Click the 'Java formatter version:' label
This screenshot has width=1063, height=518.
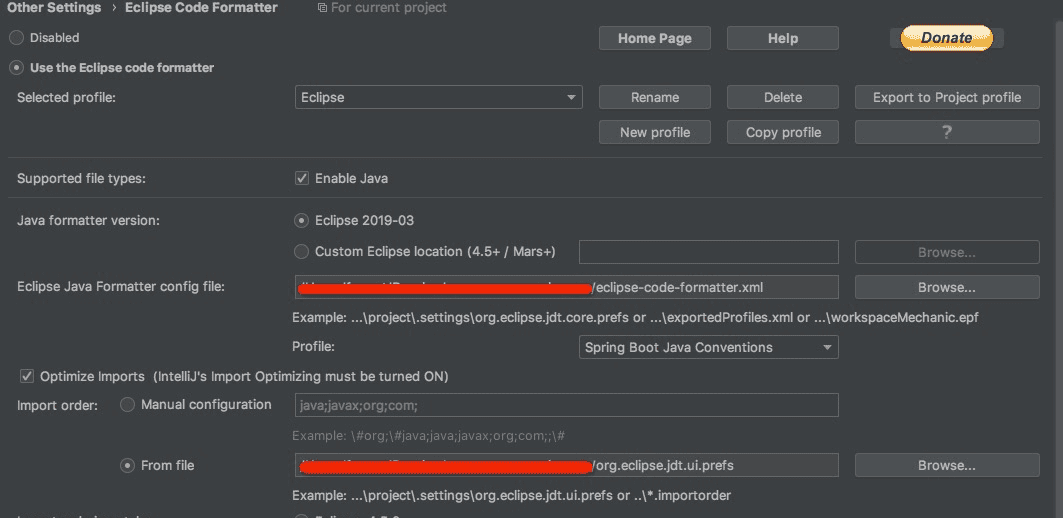[88, 220]
